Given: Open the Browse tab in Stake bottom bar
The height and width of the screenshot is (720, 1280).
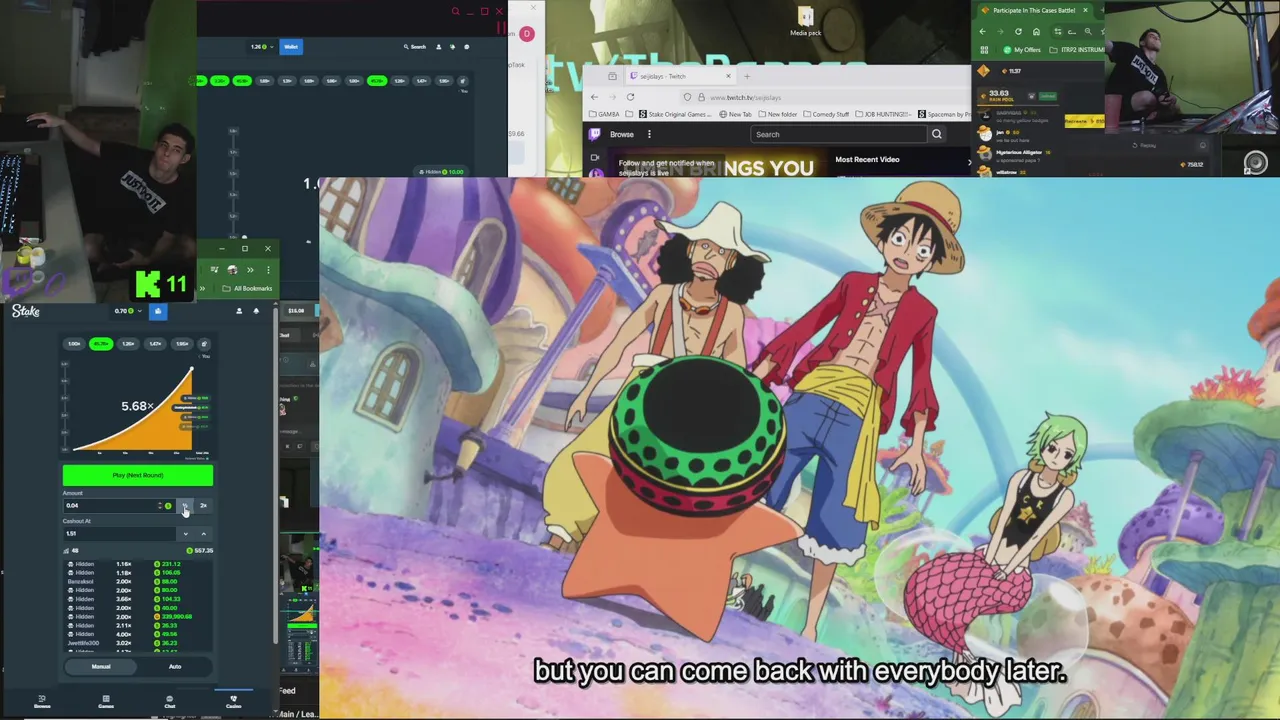Looking at the screenshot, I should [42, 702].
